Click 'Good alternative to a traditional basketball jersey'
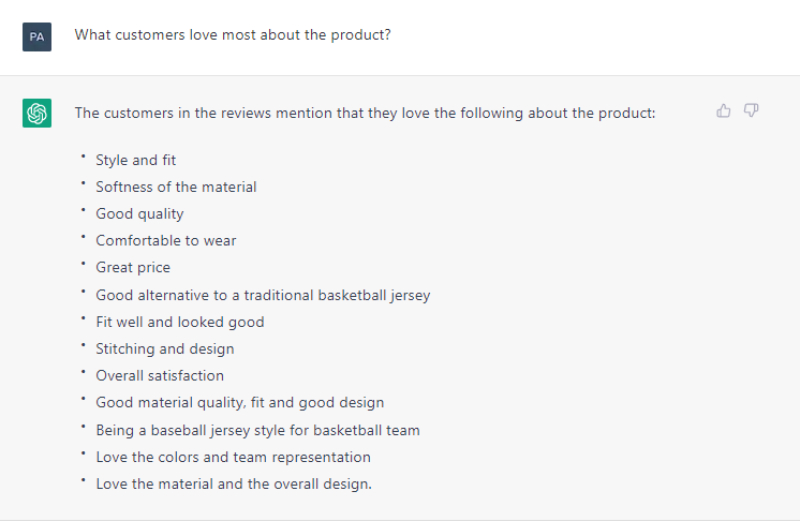 [263, 295]
